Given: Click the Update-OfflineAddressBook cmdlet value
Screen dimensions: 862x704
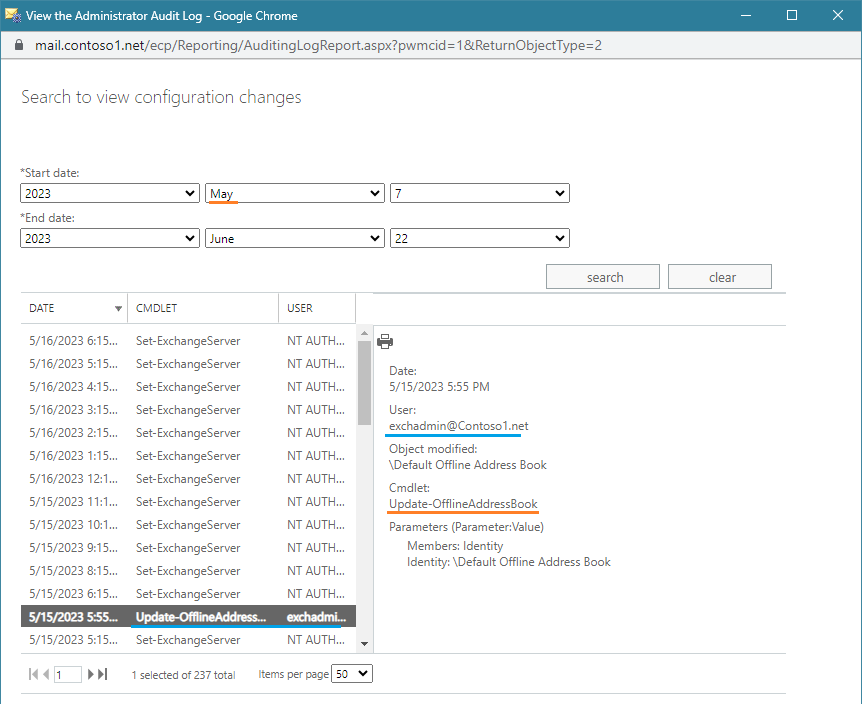Looking at the screenshot, I should point(463,504).
